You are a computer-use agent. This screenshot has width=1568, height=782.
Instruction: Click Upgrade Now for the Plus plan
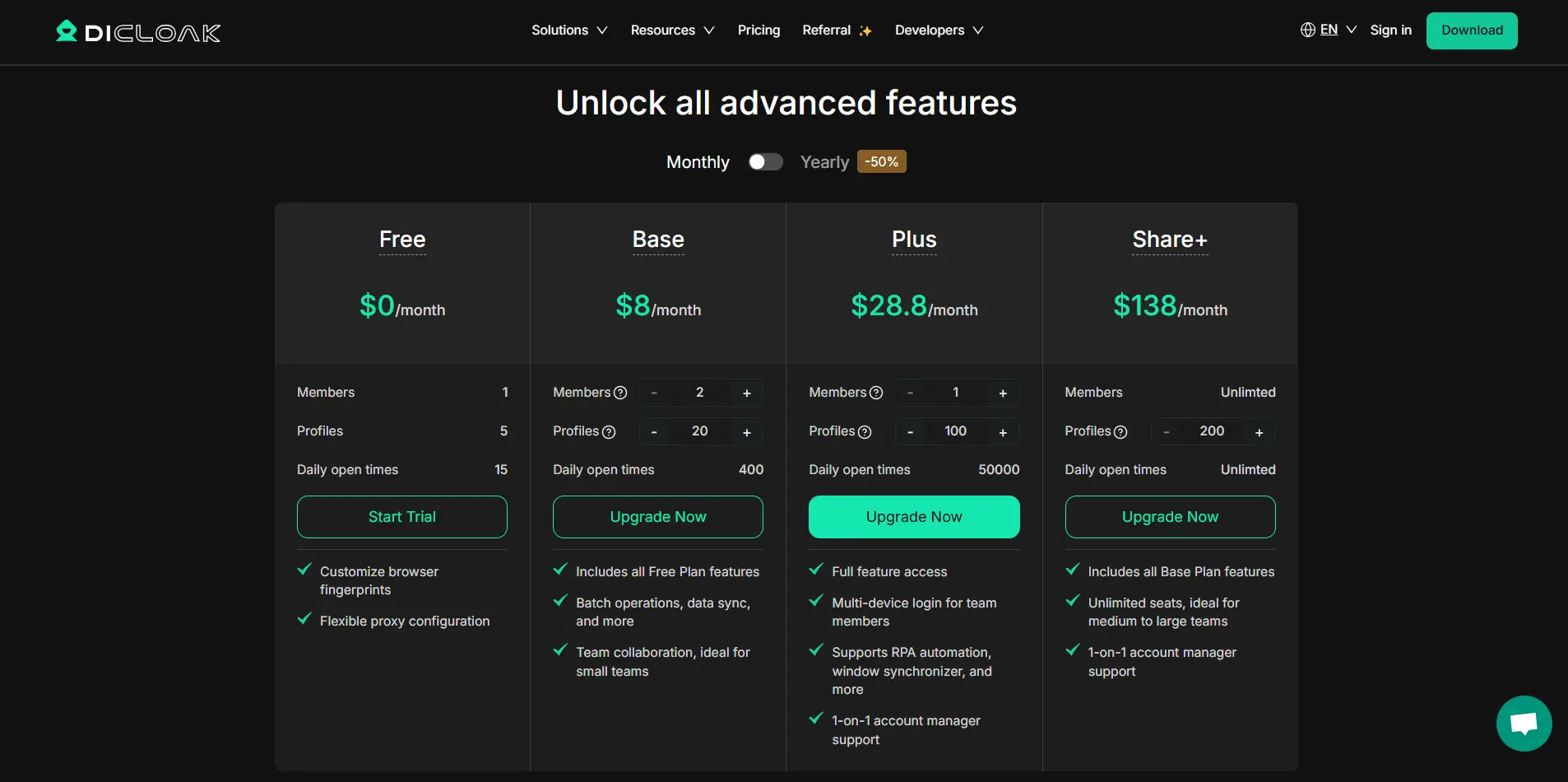914,517
